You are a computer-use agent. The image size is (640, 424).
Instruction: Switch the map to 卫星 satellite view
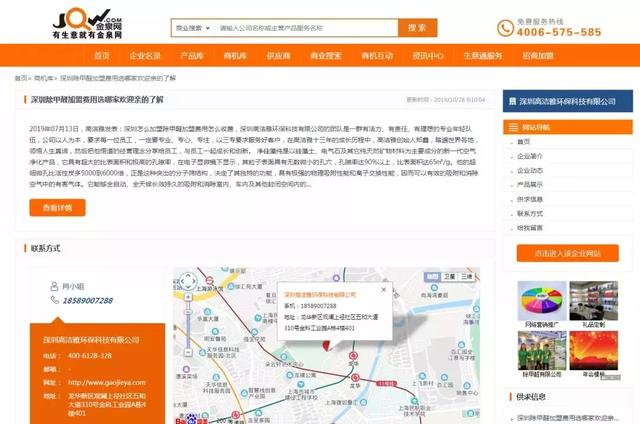tap(449, 277)
